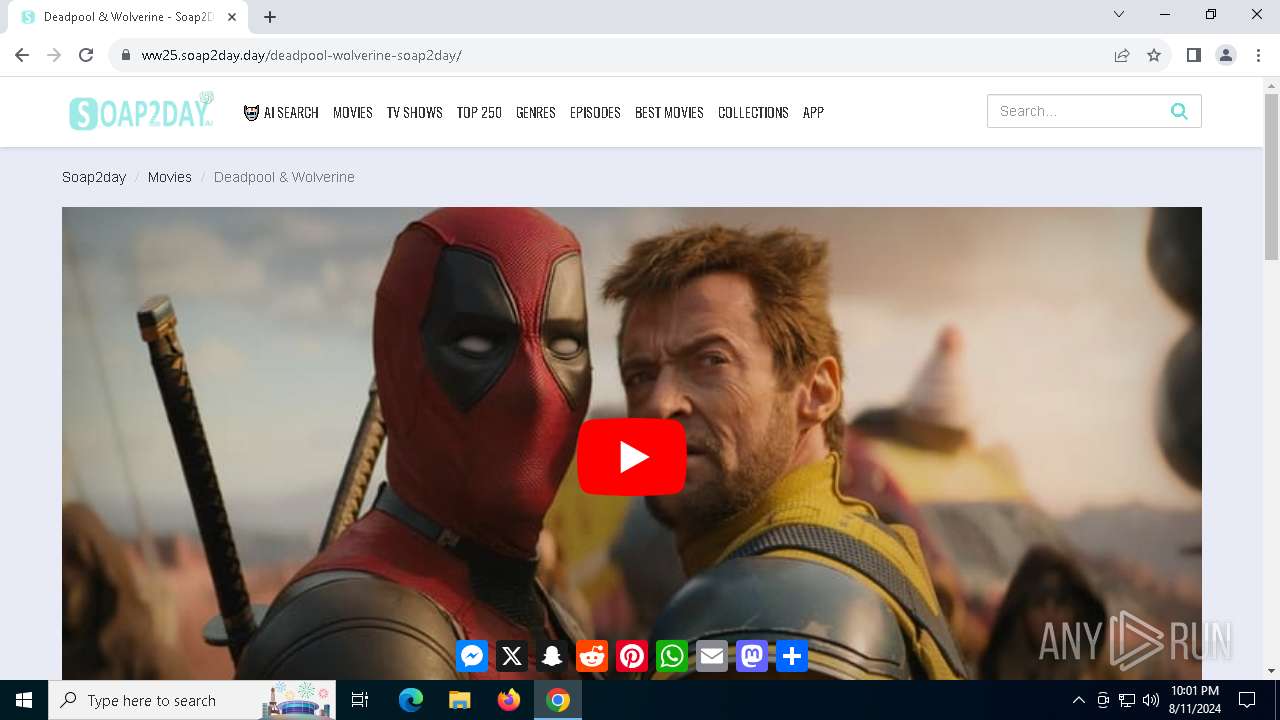Select the Deadpool & Wolverine browser tab
Viewport: 1280px width, 720px height.
128,17
